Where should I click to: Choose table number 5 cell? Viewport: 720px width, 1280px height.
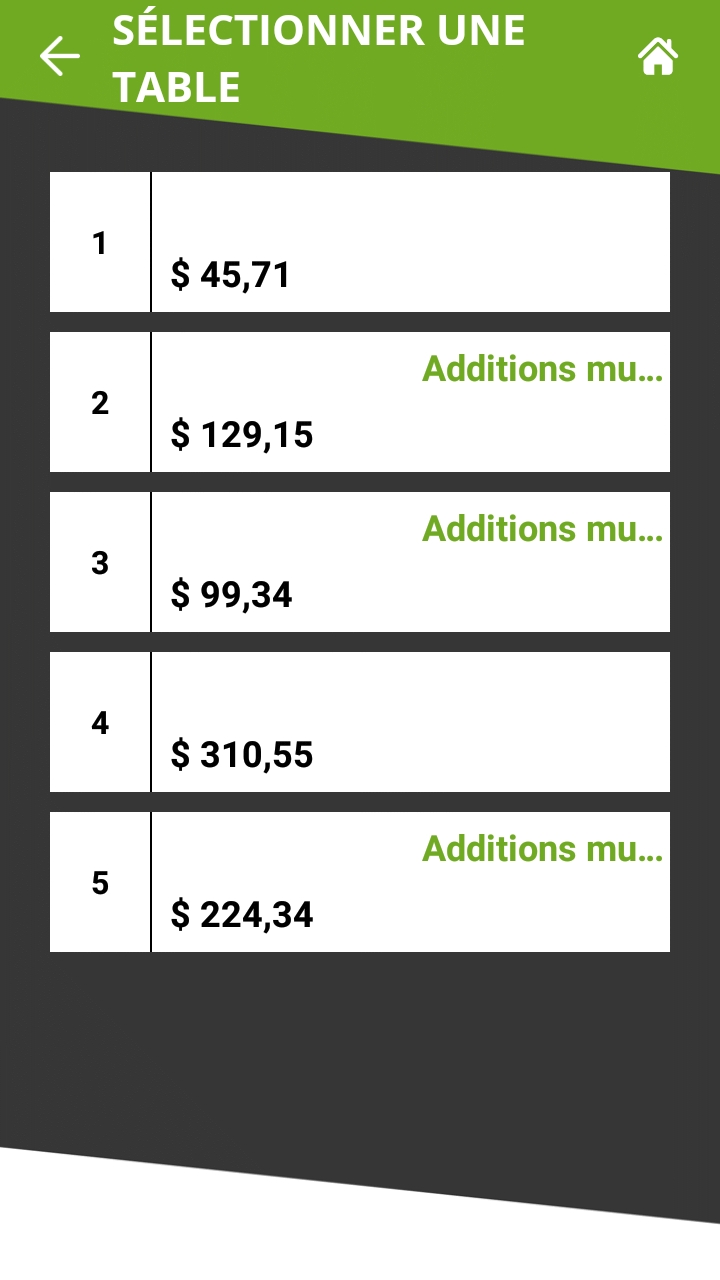tap(100, 882)
